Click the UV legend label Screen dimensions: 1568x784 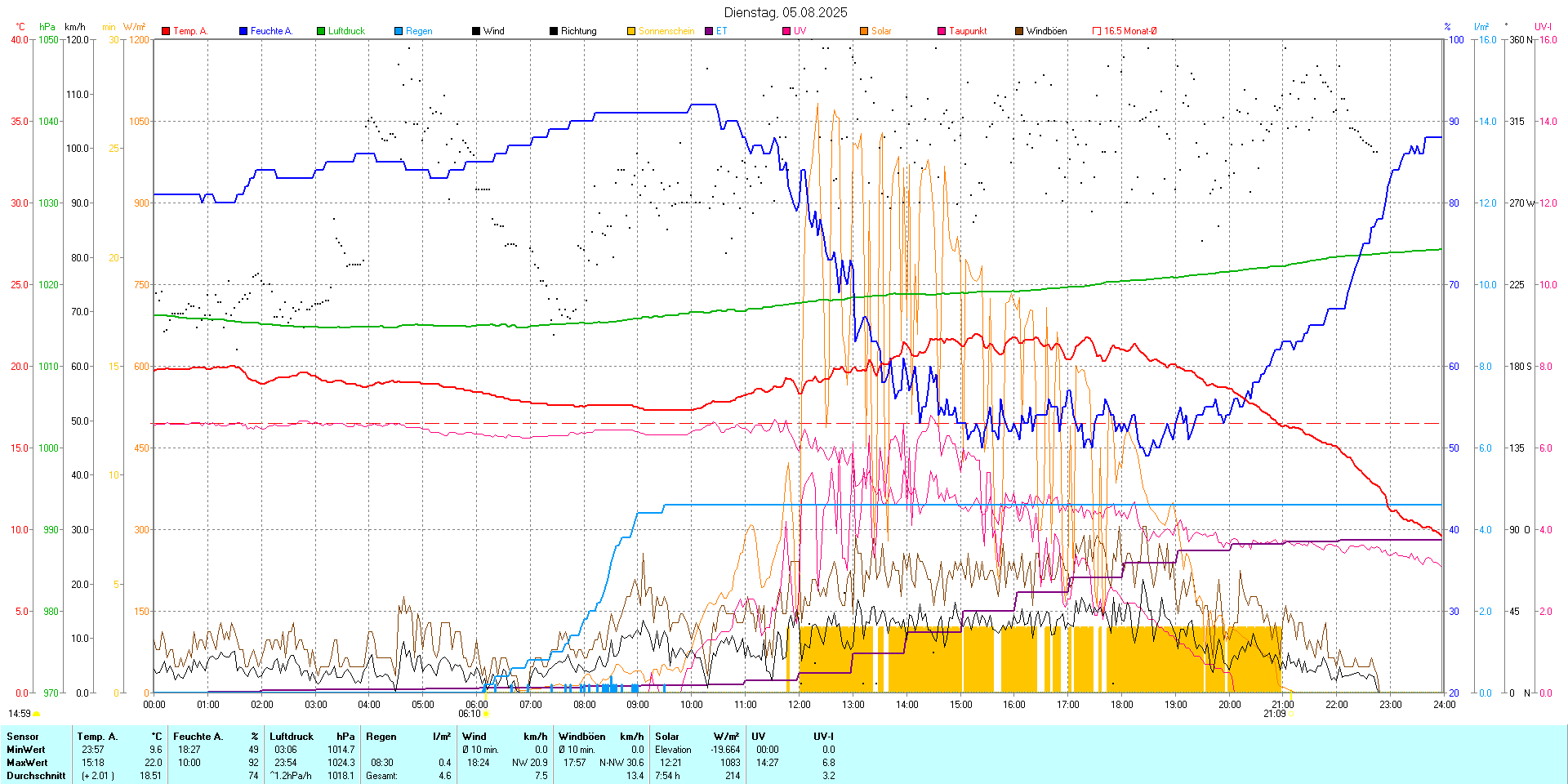pos(800,31)
